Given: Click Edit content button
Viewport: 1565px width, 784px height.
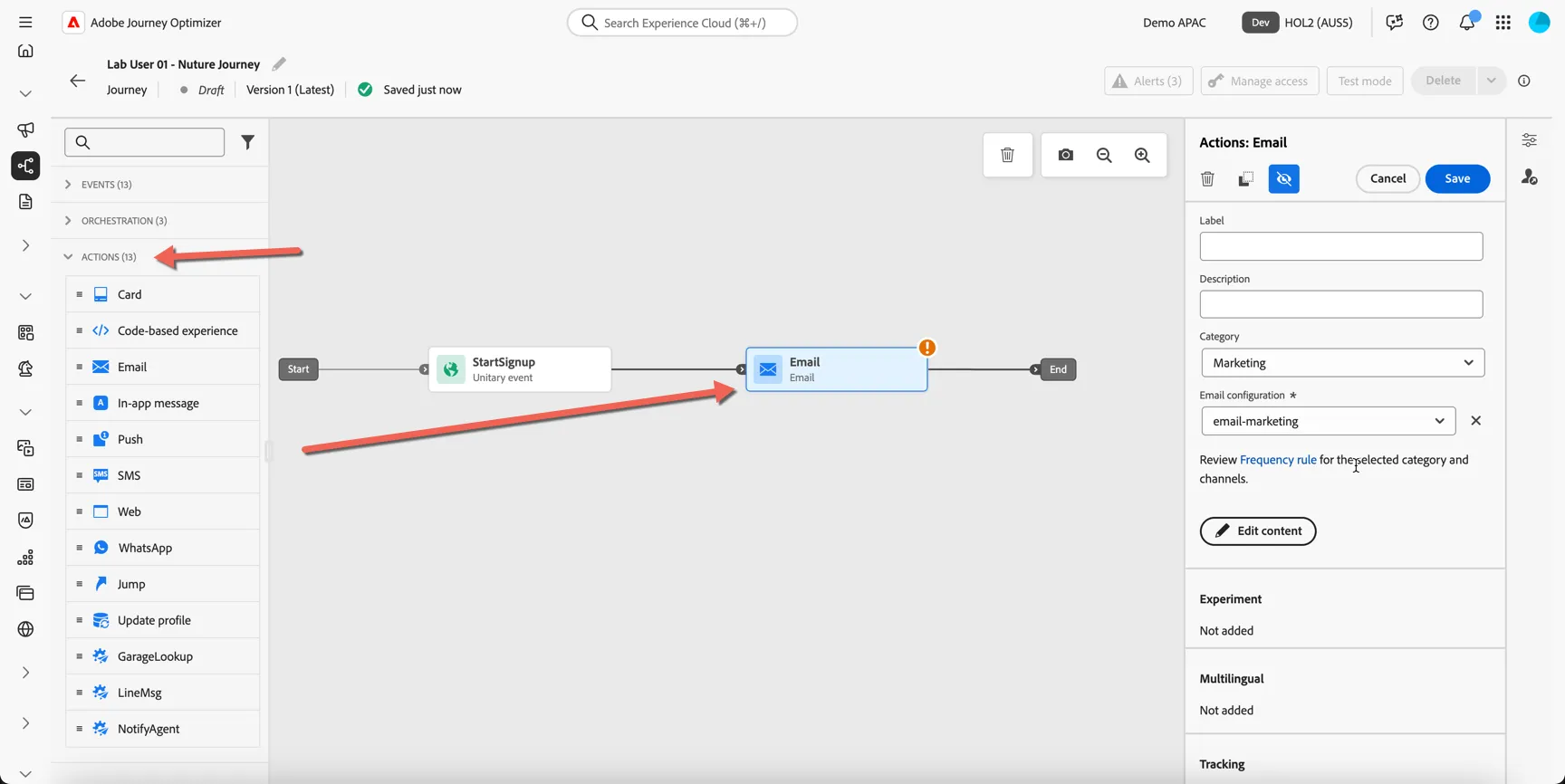Looking at the screenshot, I should (1257, 531).
